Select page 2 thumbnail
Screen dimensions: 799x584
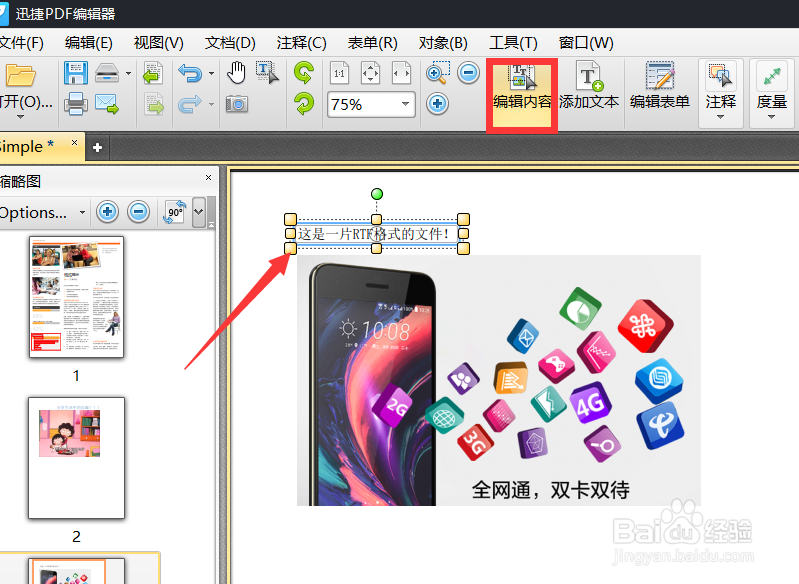pyautogui.click(x=76, y=458)
